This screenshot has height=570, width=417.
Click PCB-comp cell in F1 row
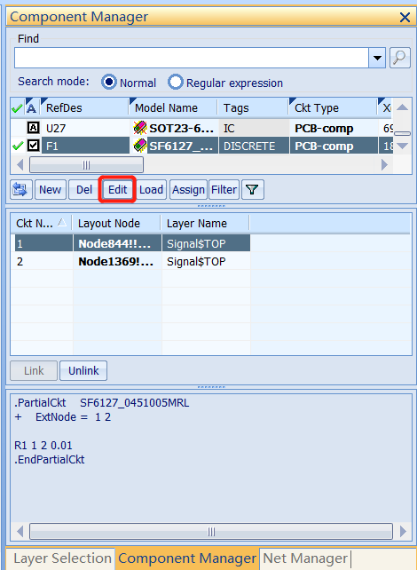pos(333,146)
